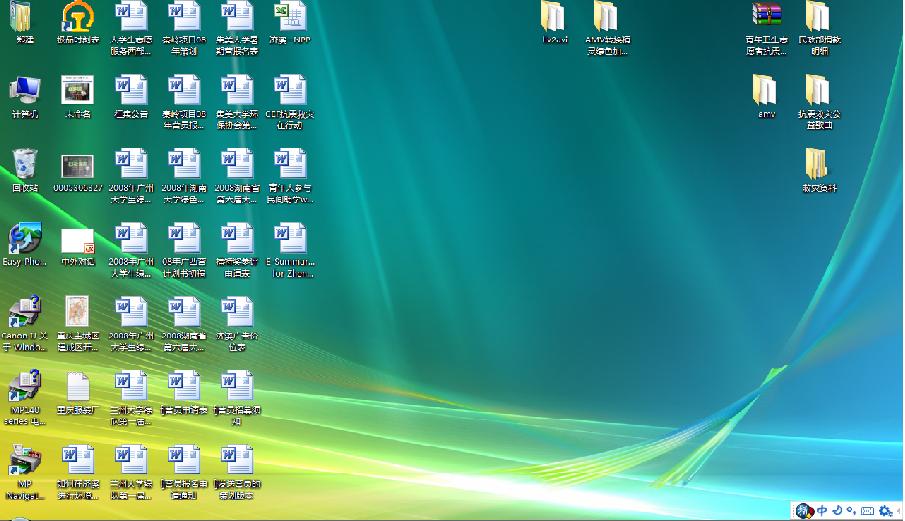
Task: Open IME settings gear icon
Action: 885,511
